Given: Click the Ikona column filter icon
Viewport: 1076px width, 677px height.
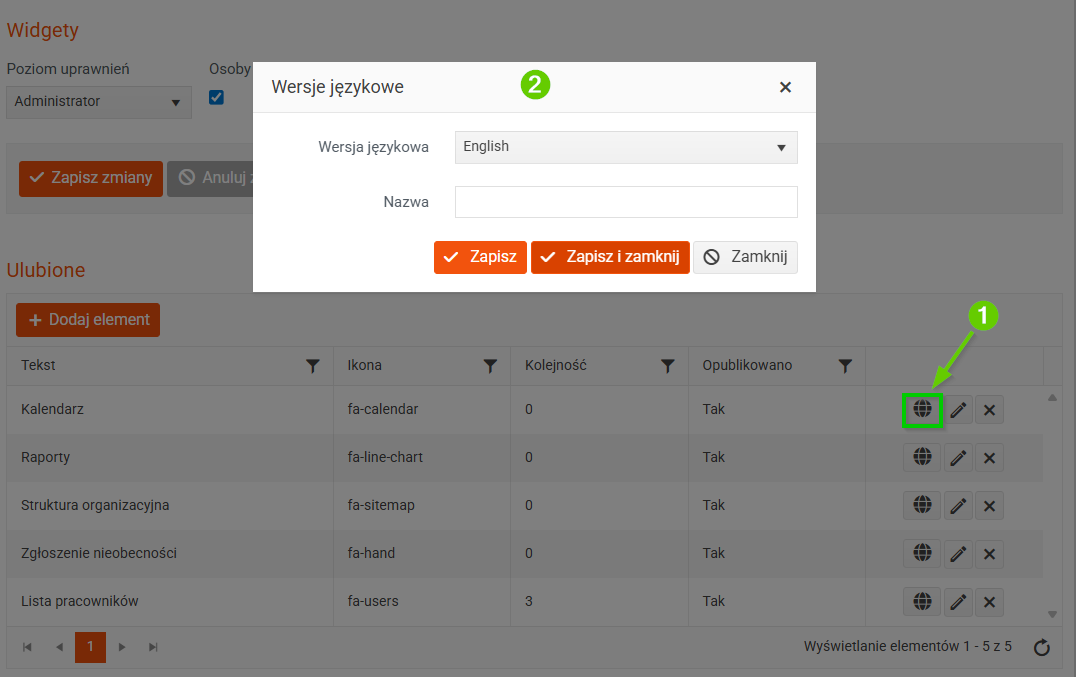Looking at the screenshot, I should (x=490, y=366).
